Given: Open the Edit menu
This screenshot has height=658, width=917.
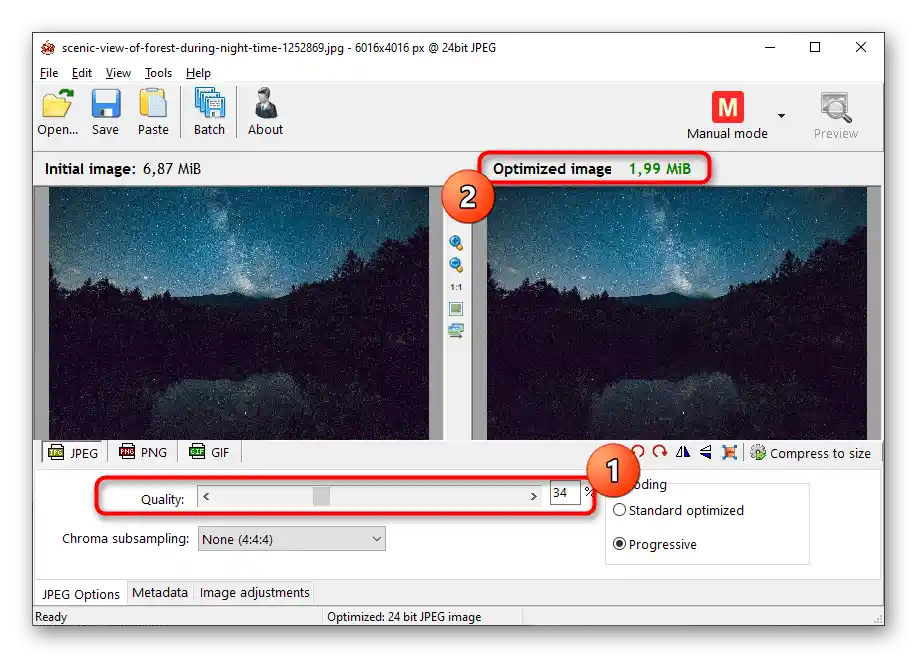Looking at the screenshot, I should tap(82, 73).
